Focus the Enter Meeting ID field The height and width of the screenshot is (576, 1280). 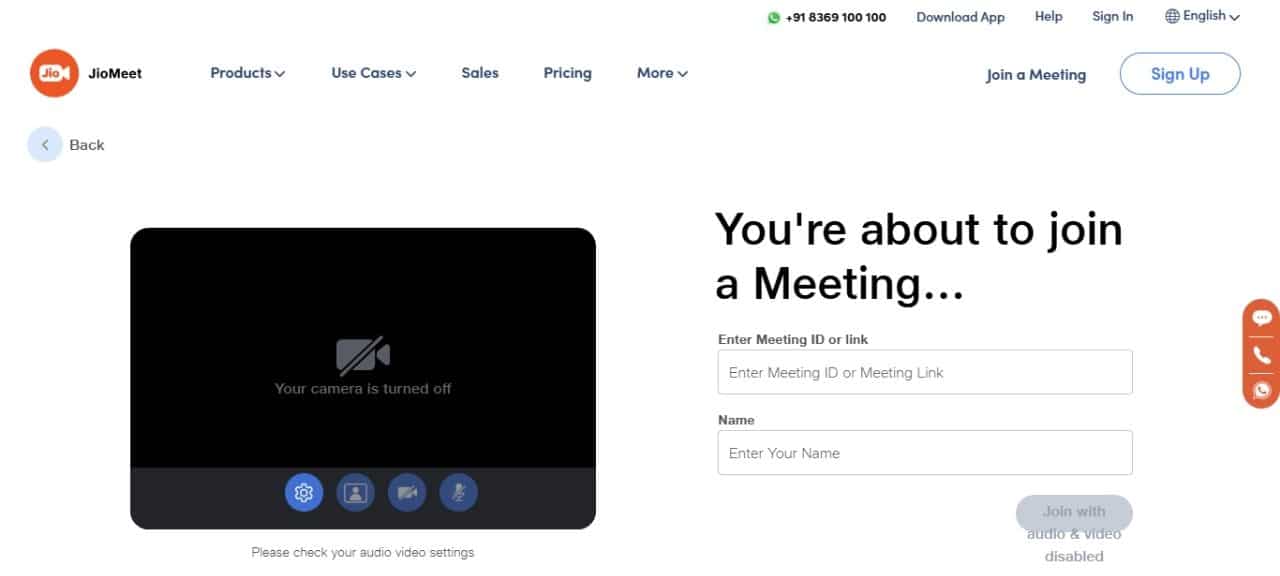924,372
